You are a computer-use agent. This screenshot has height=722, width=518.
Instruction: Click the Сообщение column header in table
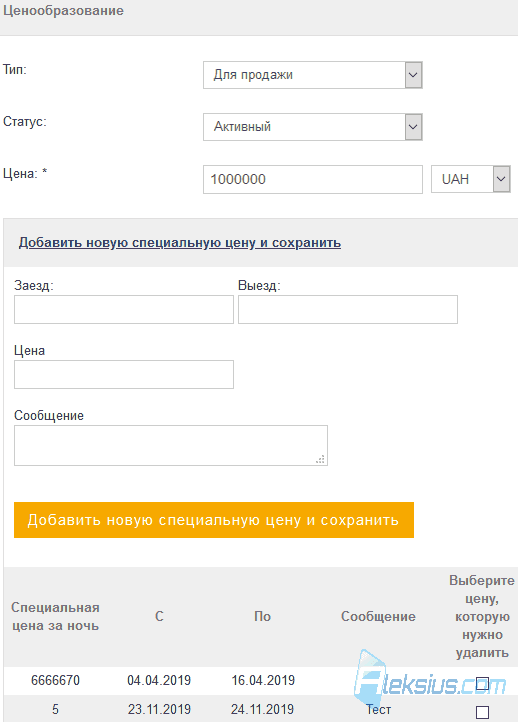(x=378, y=617)
